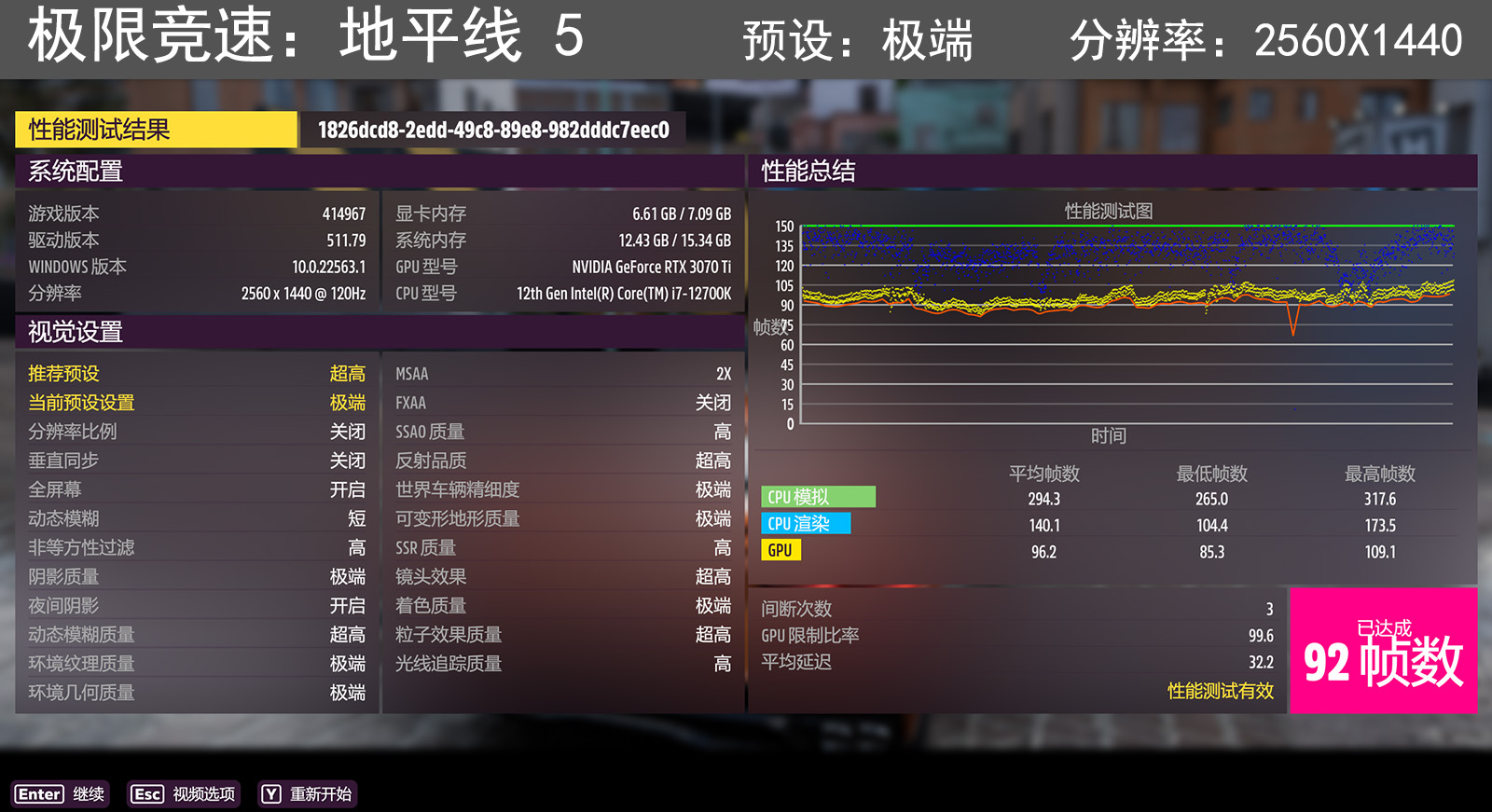This screenshot has width=1492, height=812.
Task: Select the 性能测试结果 yellow tab
Action: tap(156, 130)
